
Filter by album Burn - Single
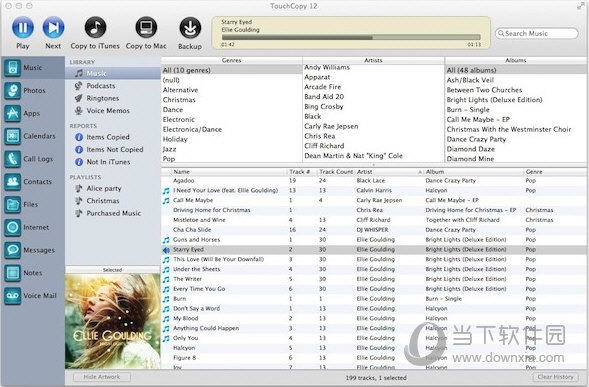[516, 110]
